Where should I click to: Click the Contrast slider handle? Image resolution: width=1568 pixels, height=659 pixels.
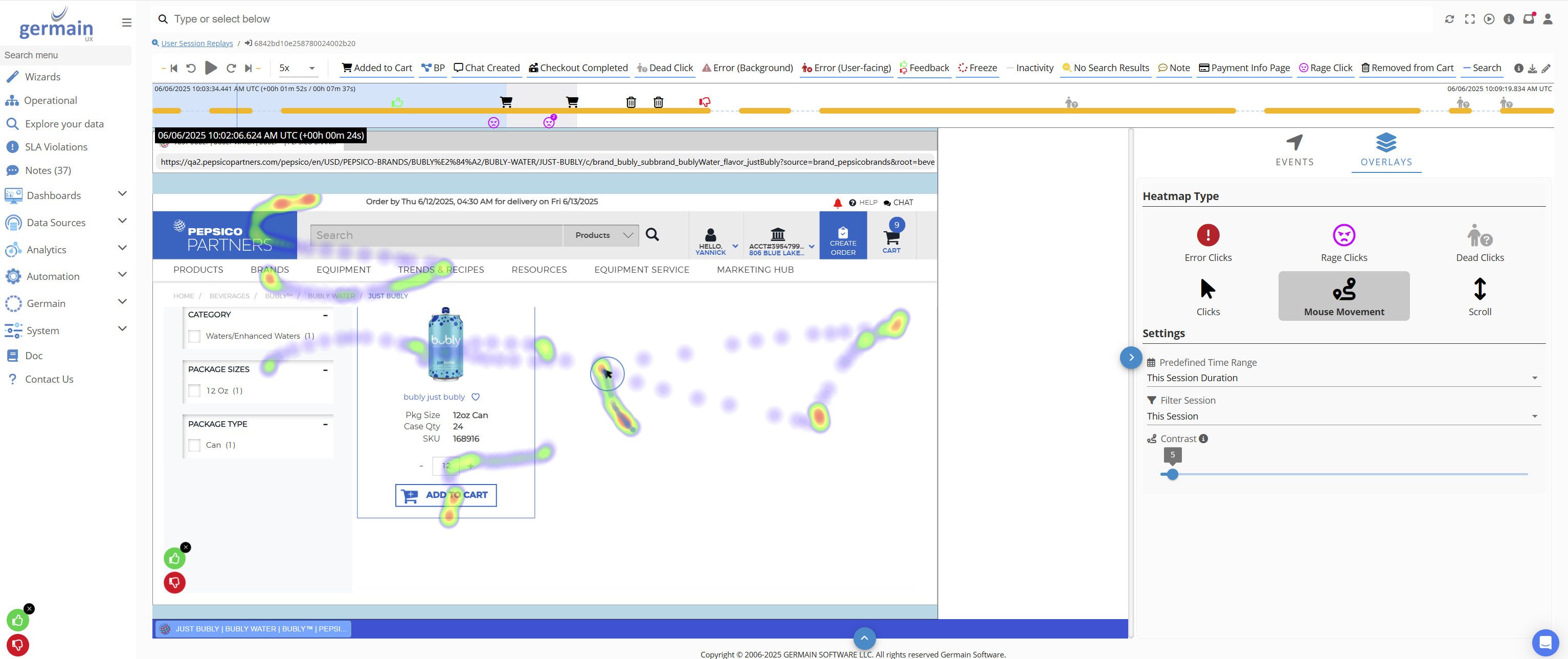(x=1172, y=474)
